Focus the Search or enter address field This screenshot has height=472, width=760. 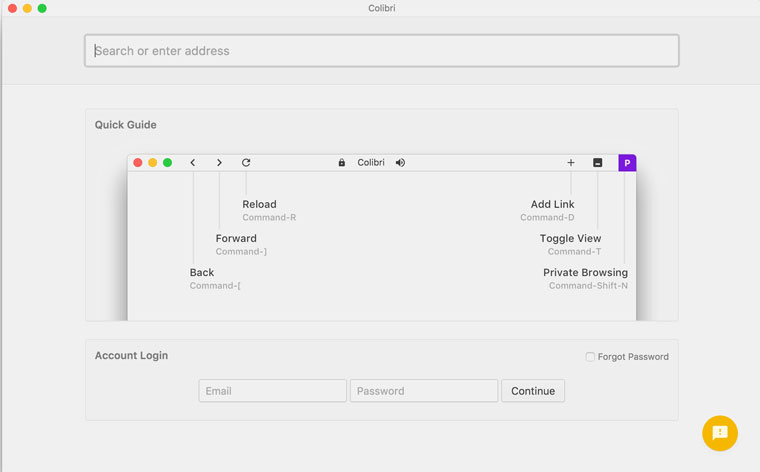click(x=382, y=50)
